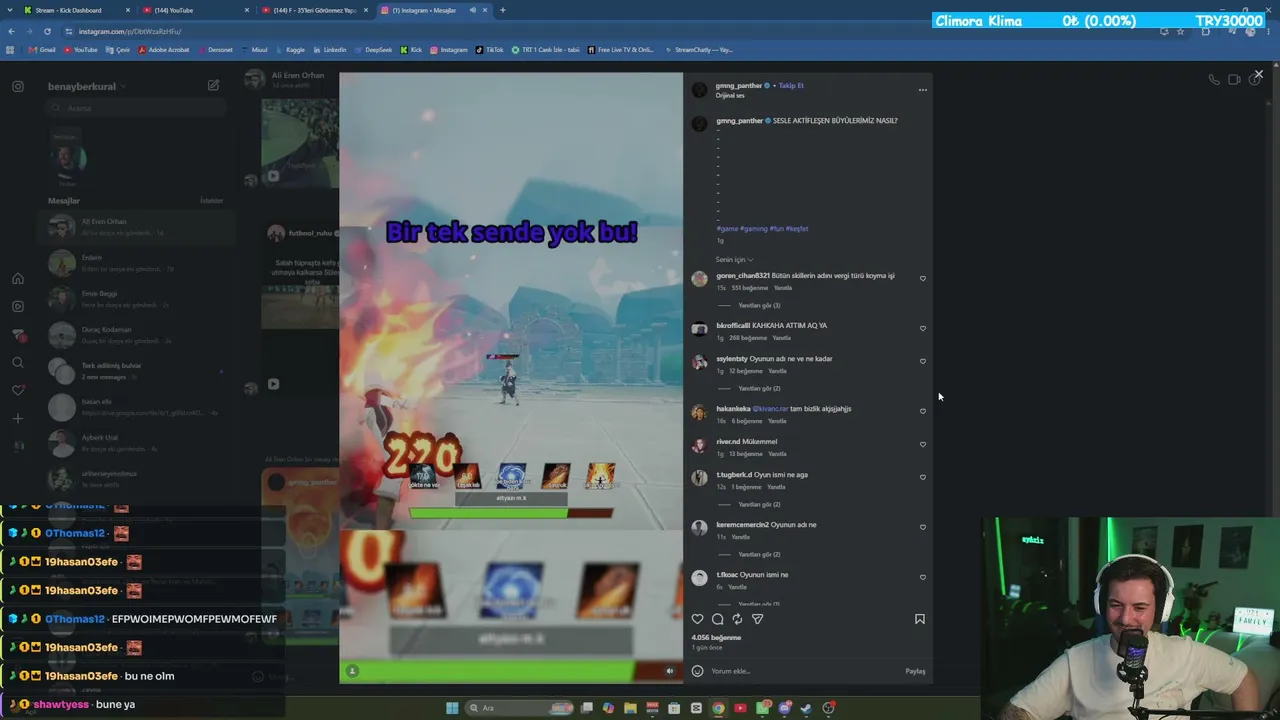Image resolution: width=1280 pixels, height=720 pixels.
Task: Focus the browser address bar
Action: coord(600,31)
